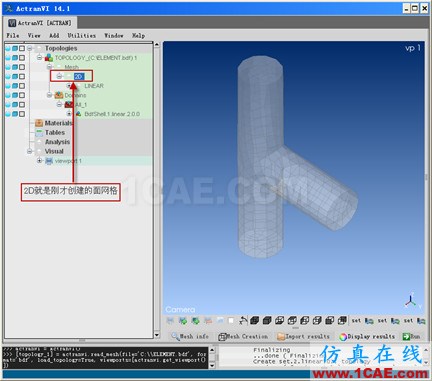Image resolution: width=432 pixels, height=381 pixels.
Task: Select the highlighted 2D tree item
Action: coord(79,76)
